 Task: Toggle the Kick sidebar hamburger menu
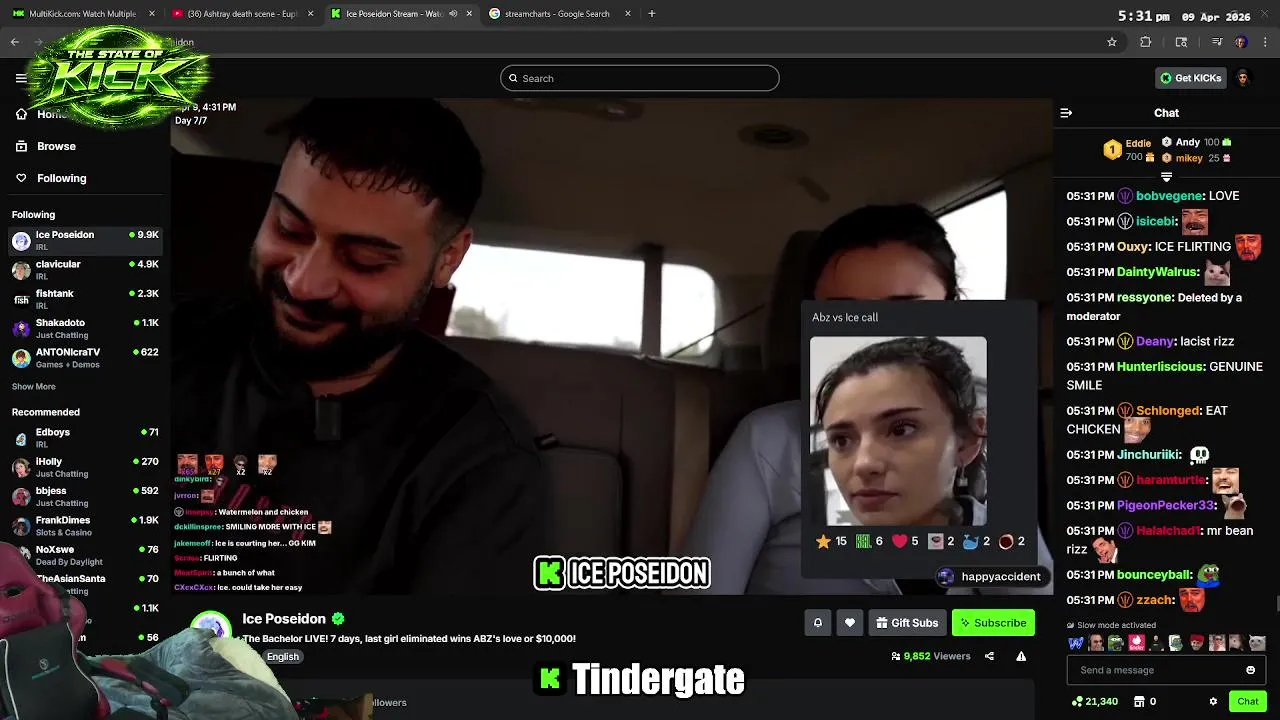(21, 78)
